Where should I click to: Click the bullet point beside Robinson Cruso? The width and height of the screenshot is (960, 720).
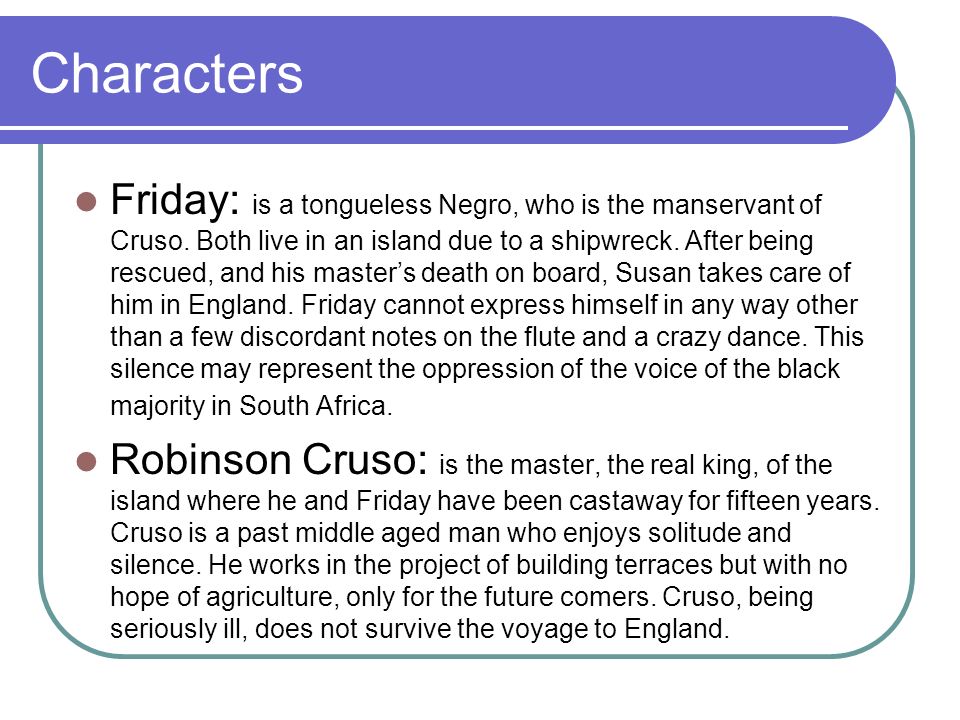tap(87, 462)
